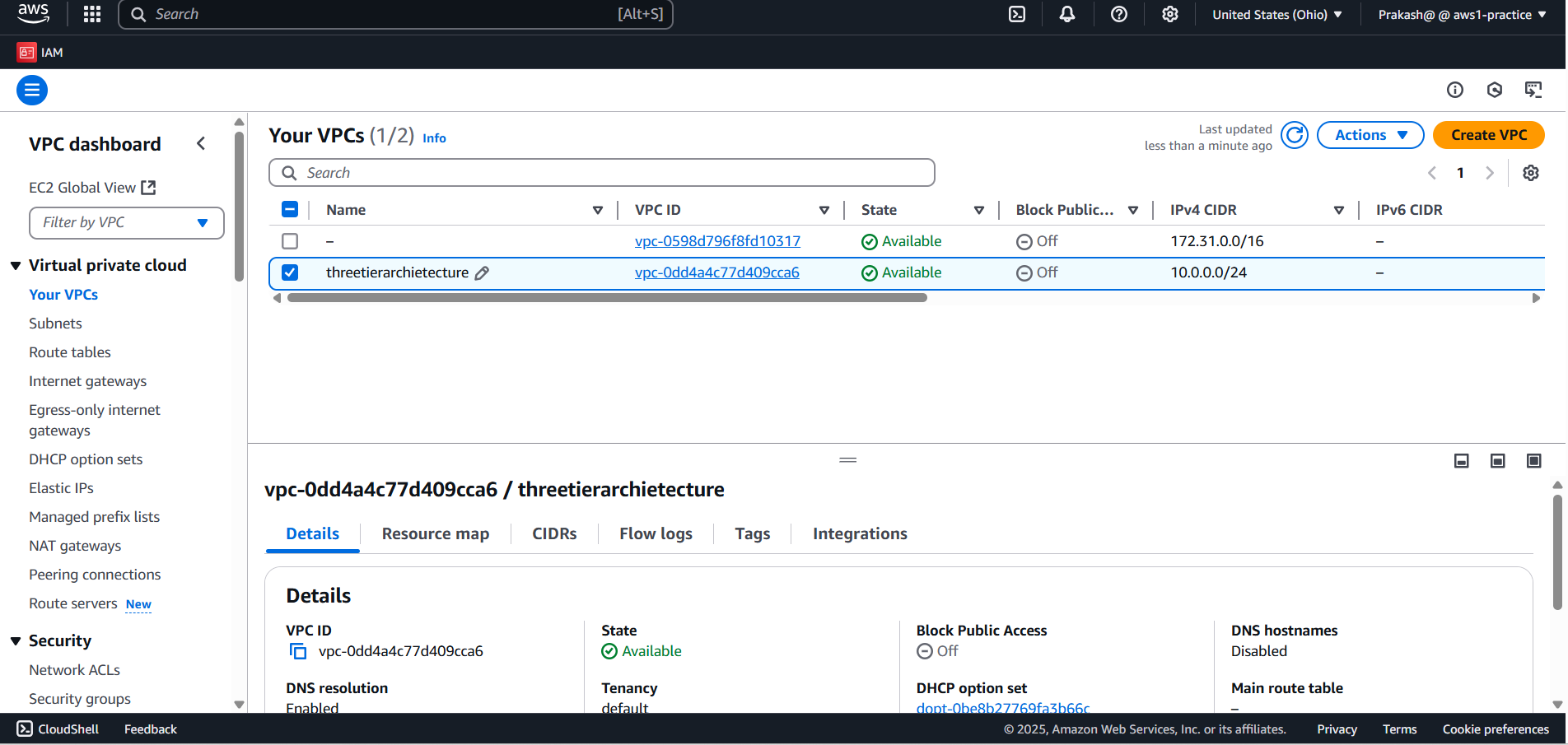Click the sidebar vertical scrollbar
The height and width of the screenshot is (745, 1568).
click(239, 206)
